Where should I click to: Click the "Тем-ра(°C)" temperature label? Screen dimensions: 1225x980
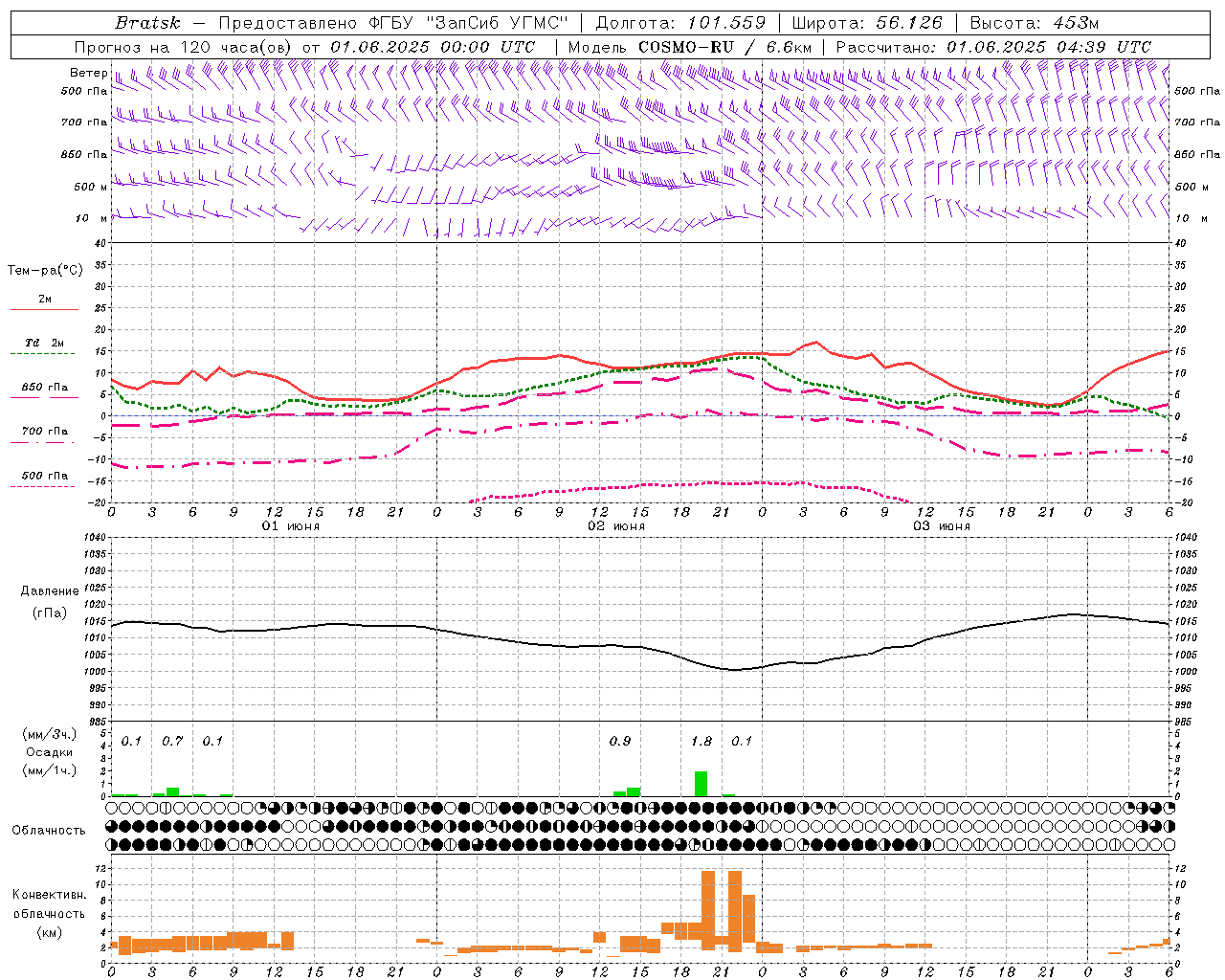tap(45, 271)
